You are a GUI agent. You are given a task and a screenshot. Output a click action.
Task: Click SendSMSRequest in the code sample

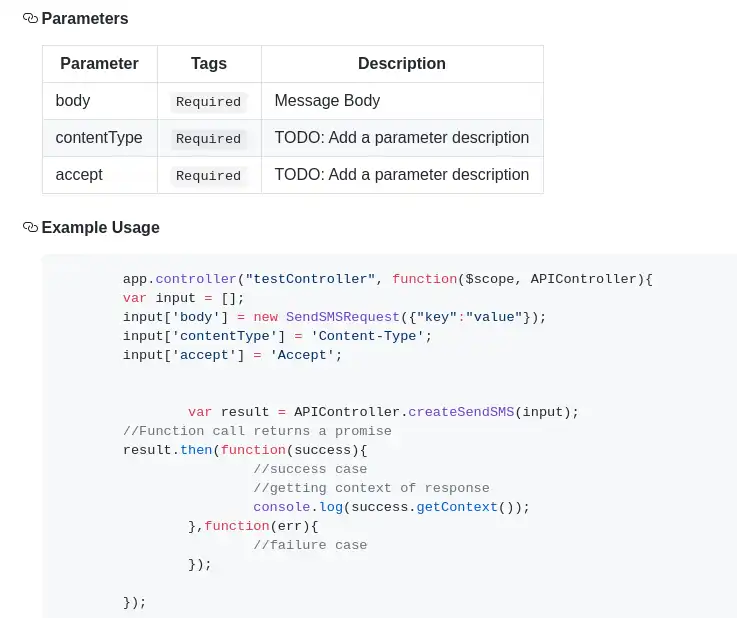tap(343, 317)
